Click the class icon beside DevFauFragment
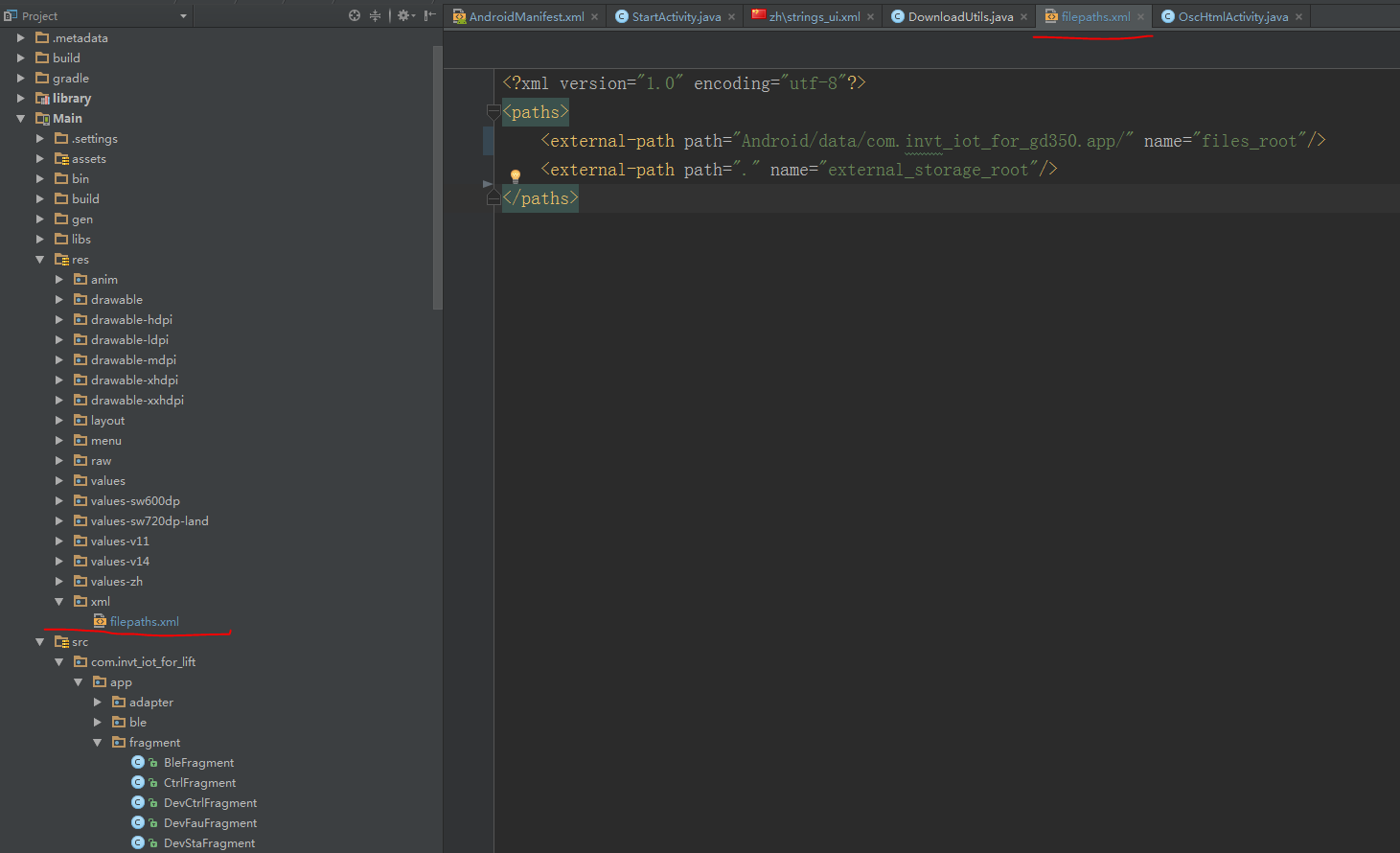 [140, 822]
